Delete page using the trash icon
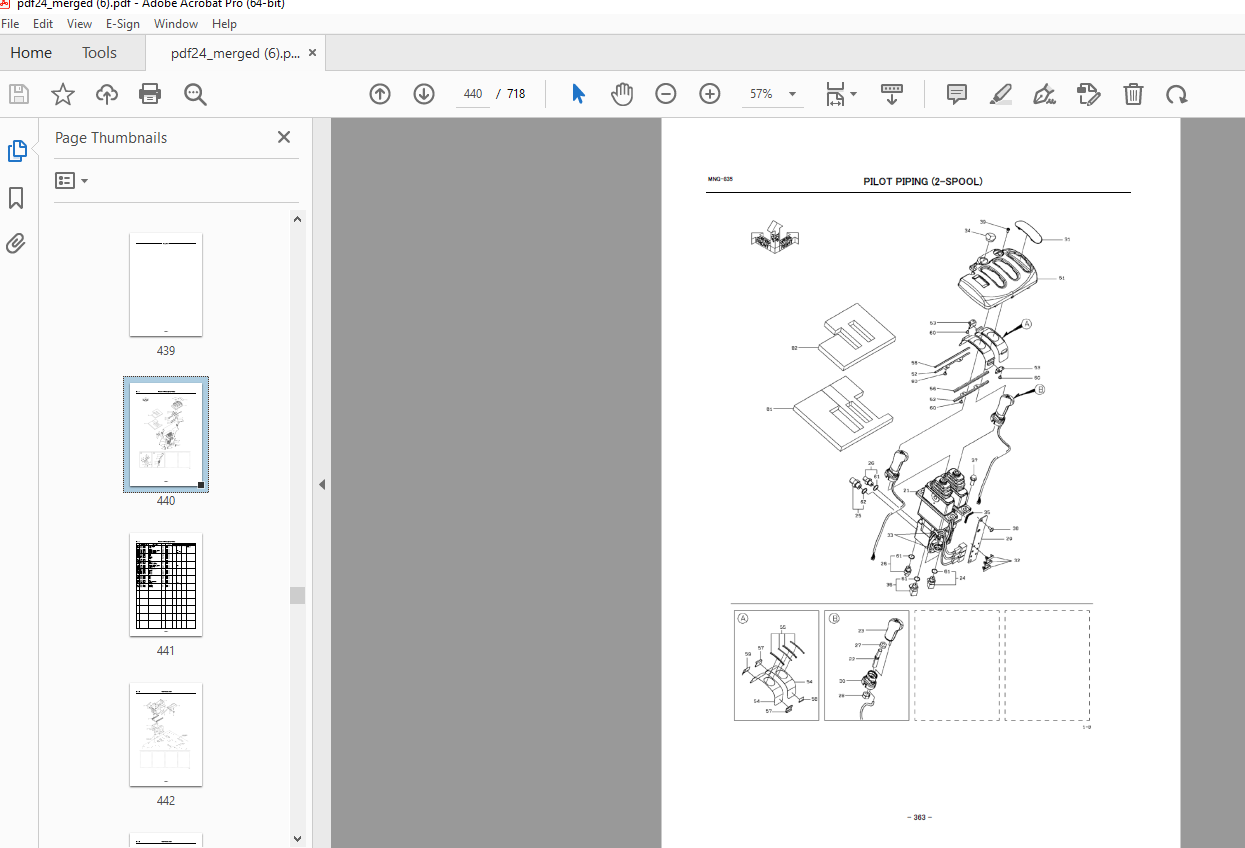Viewport: 1245px width, 848px height. pos(1133,94)
